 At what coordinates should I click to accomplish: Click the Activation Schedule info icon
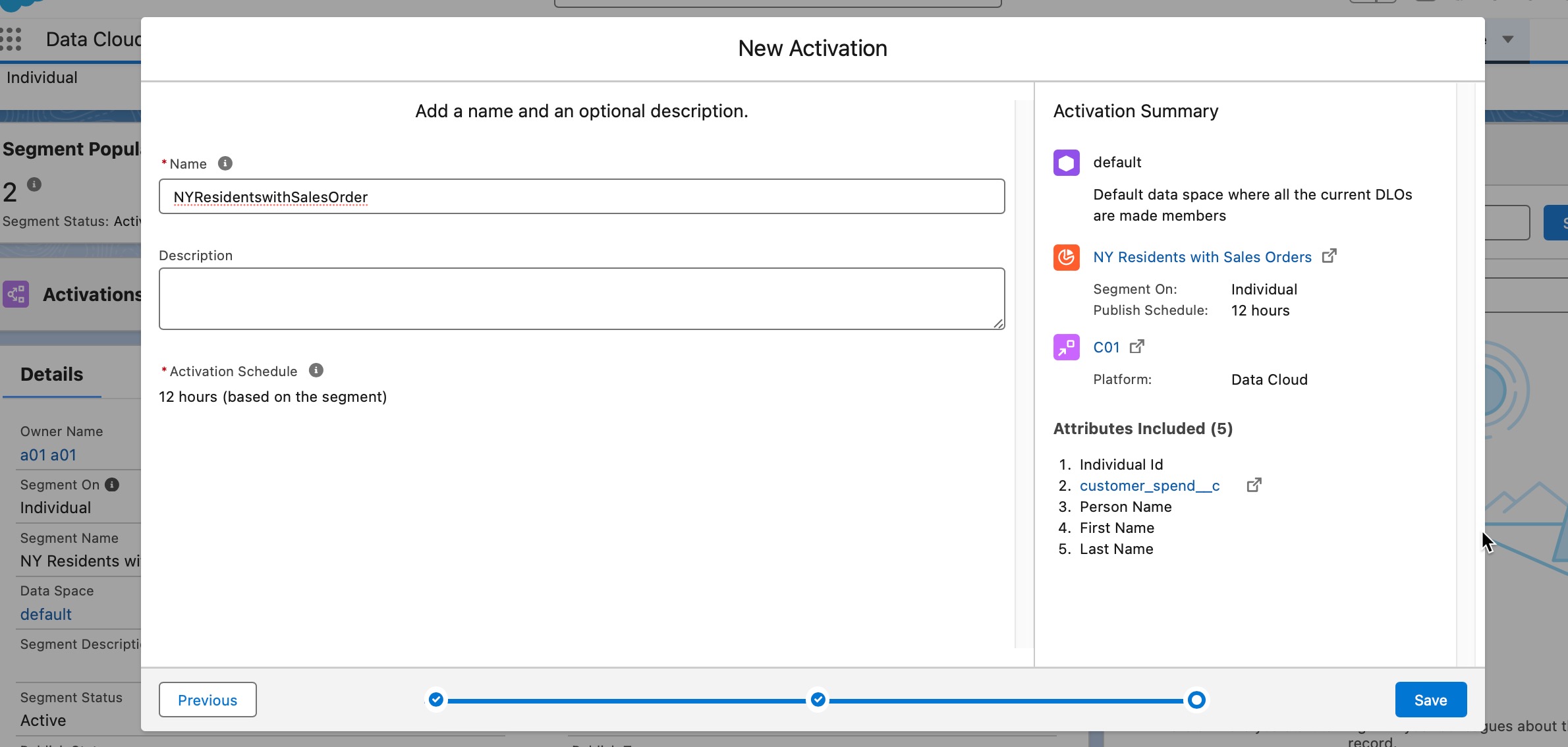click(316, 370)
